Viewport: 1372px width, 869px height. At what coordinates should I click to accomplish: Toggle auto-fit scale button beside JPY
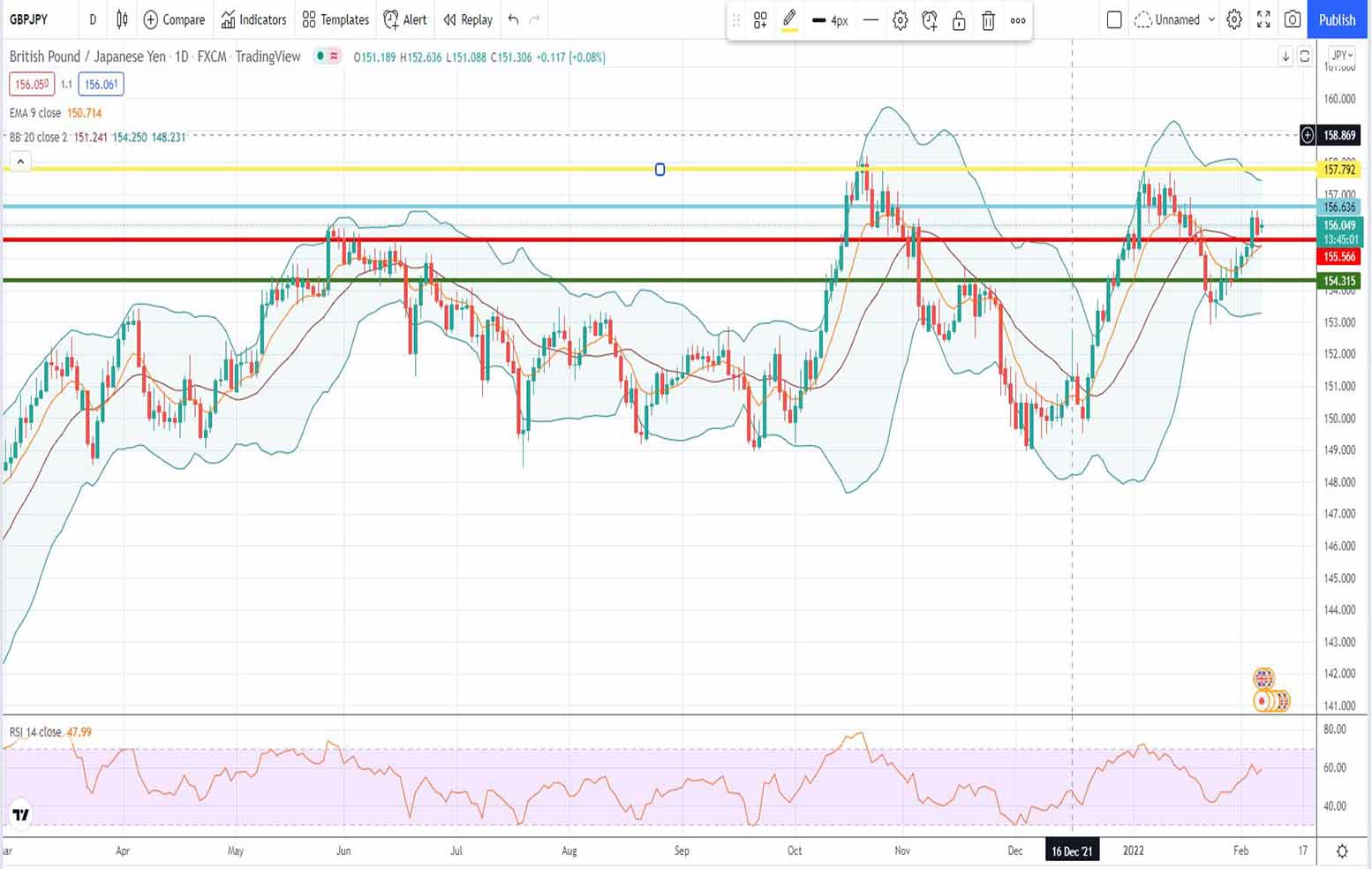click(x=1304, y=57)
